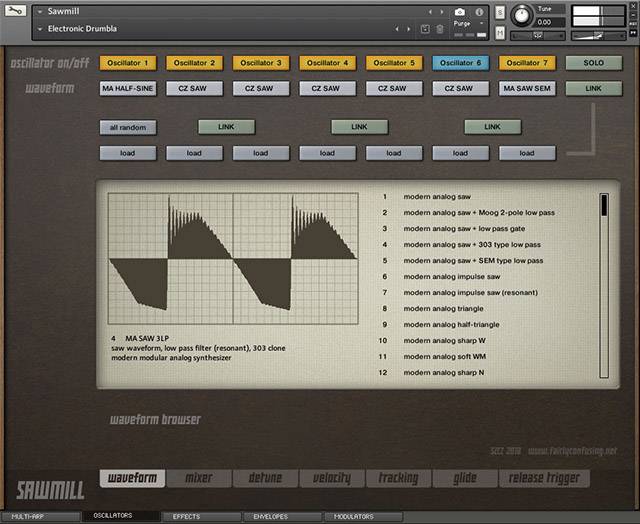This screenshot has height=524, width=640.
Task: Switch to the mixer tab
Action: point(198,478)
